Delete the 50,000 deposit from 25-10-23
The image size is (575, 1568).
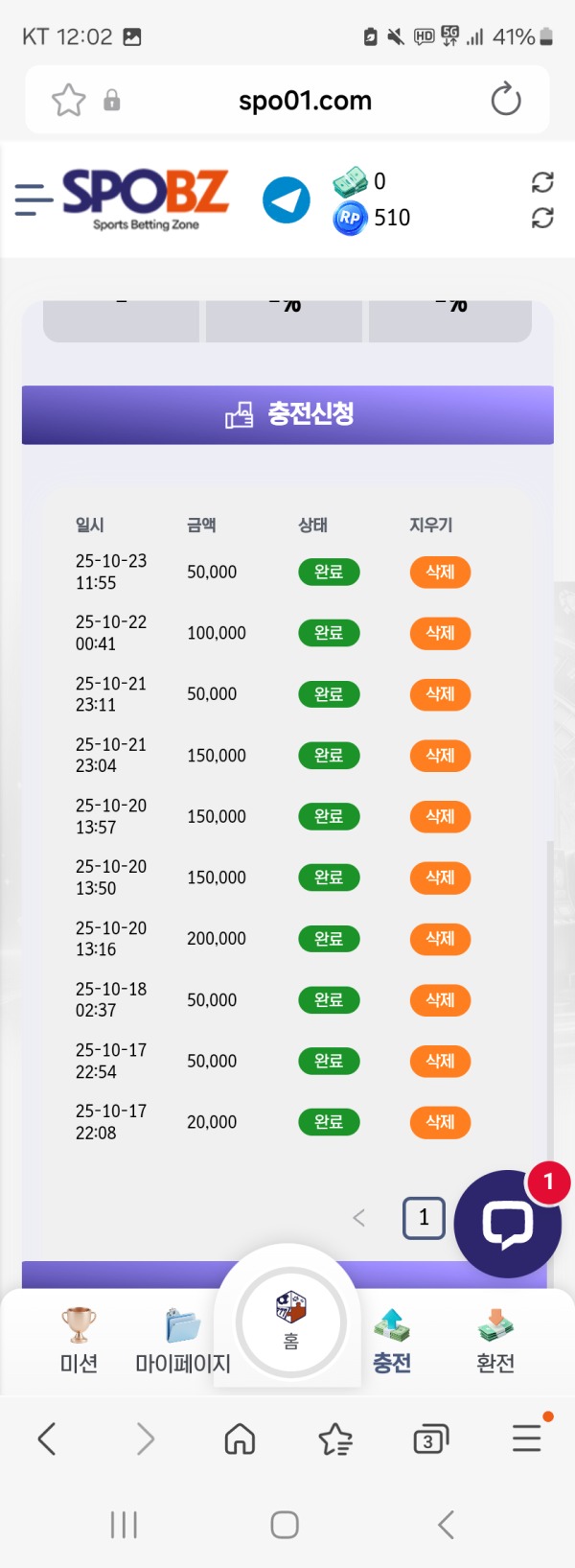[440, 573]
